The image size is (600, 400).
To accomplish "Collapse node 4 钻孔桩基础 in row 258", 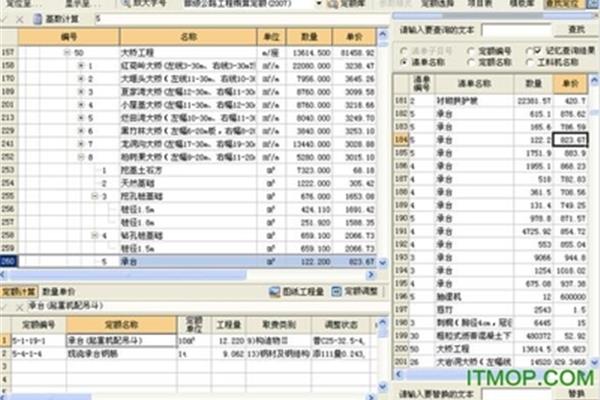I will point(95,235).
